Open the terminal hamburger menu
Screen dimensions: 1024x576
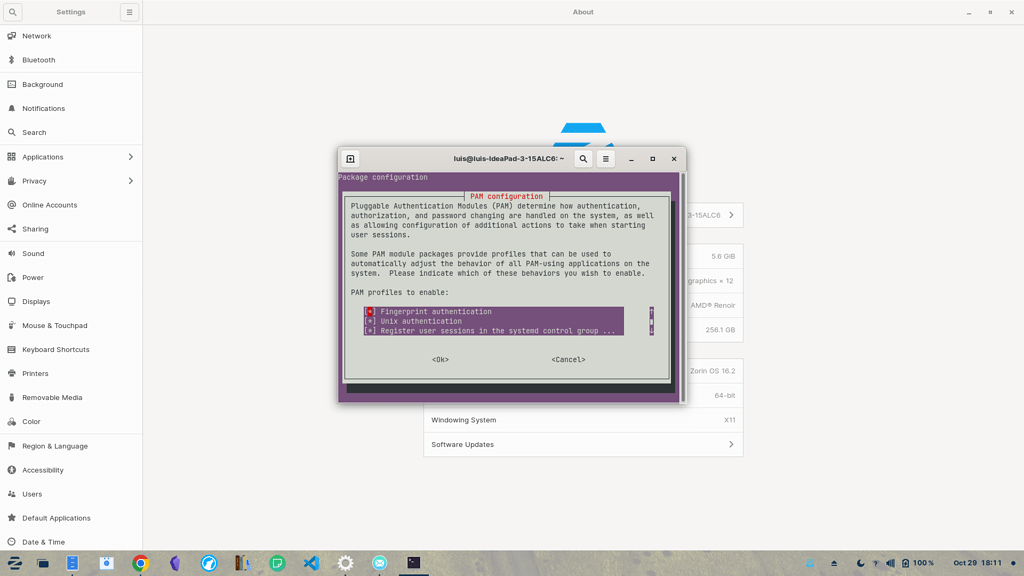click(x=606, y=158)
